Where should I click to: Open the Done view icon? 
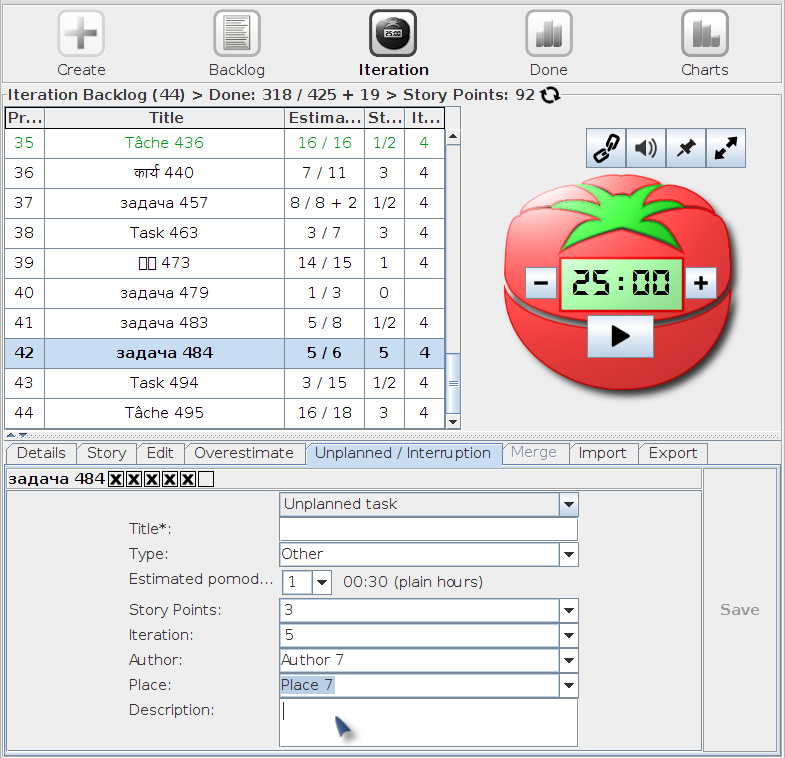[549, 34]
